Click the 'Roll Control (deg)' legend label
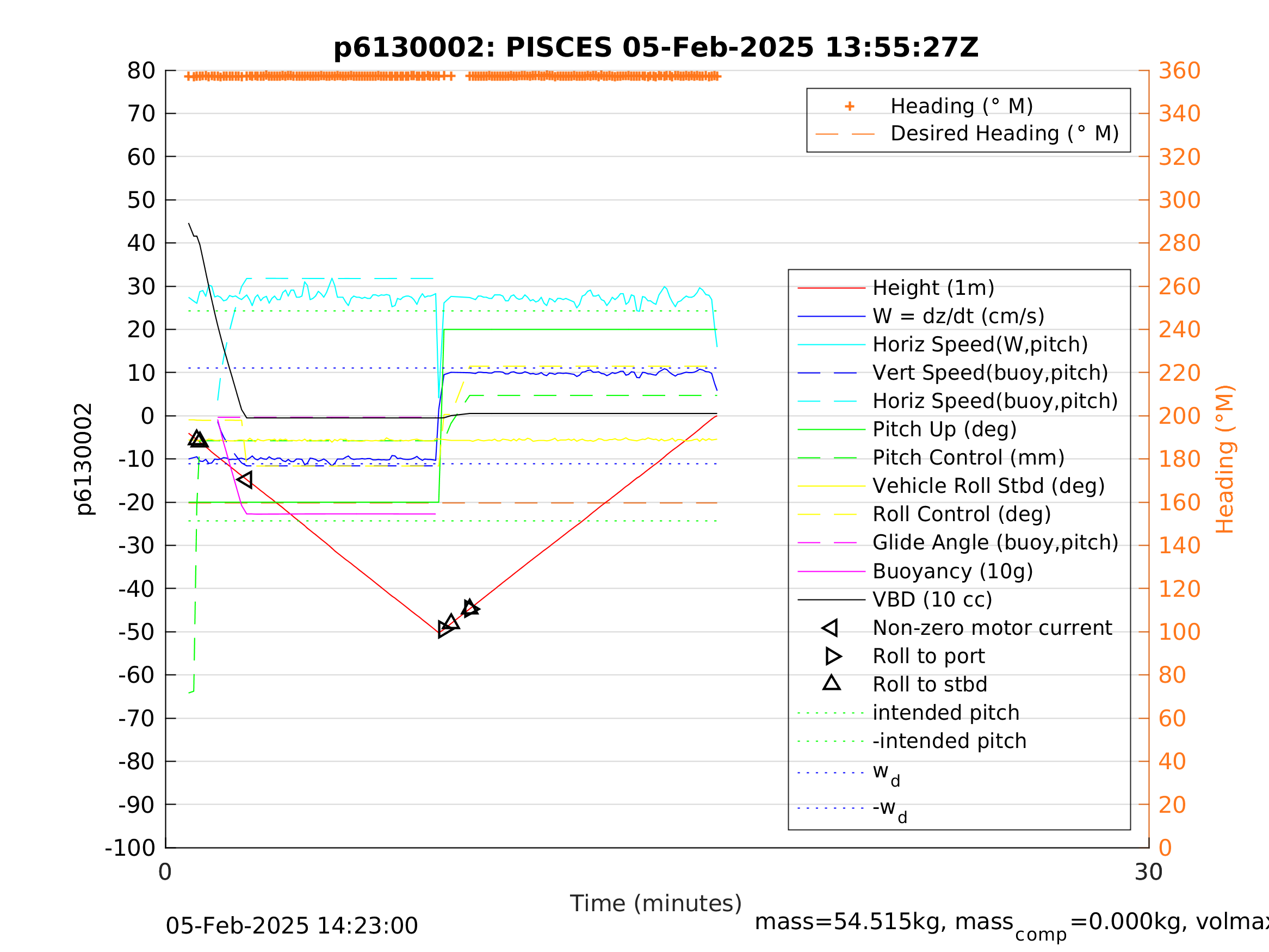 (962, 515)
